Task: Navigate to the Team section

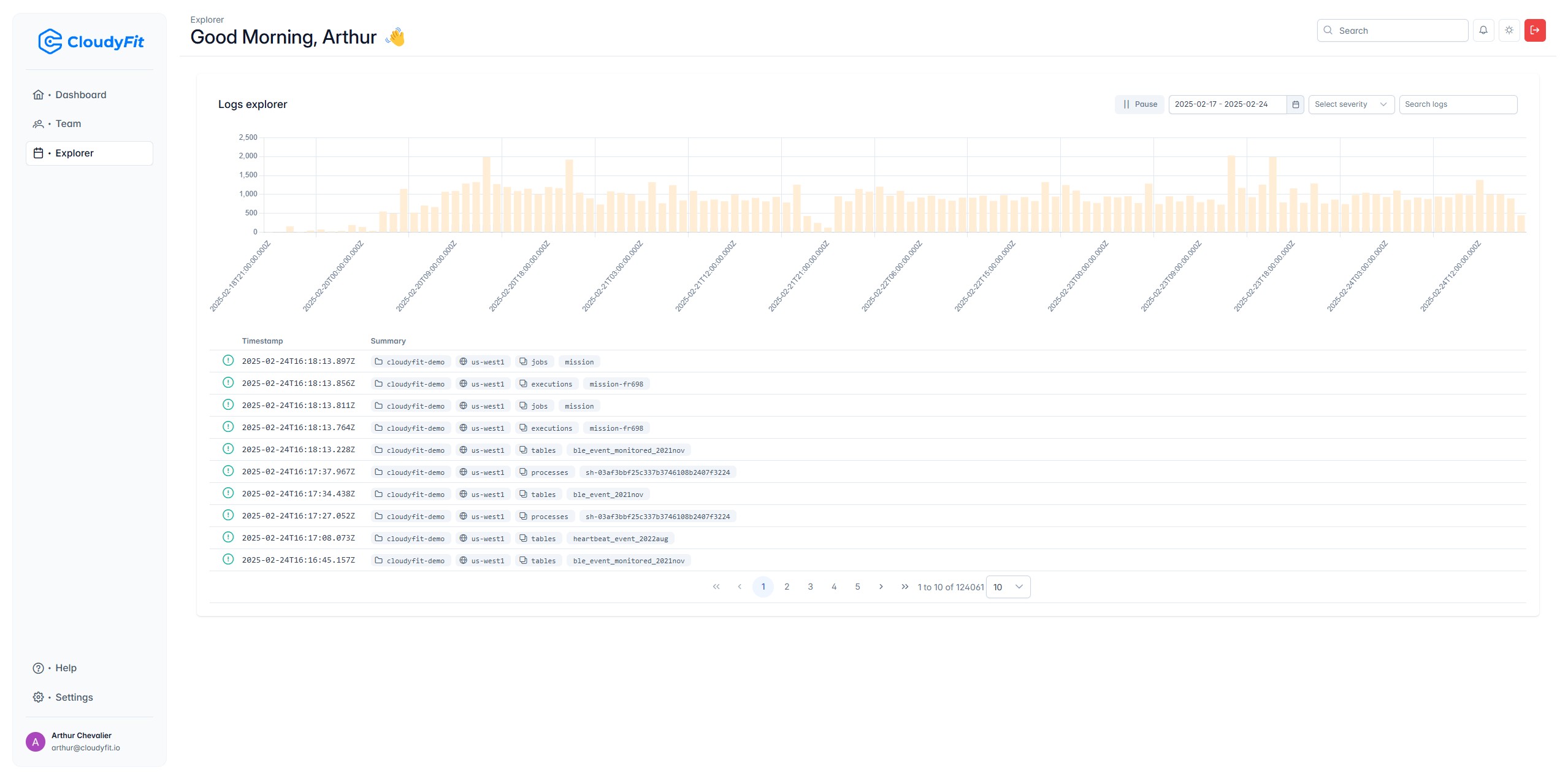Action: tap(67, 123)
